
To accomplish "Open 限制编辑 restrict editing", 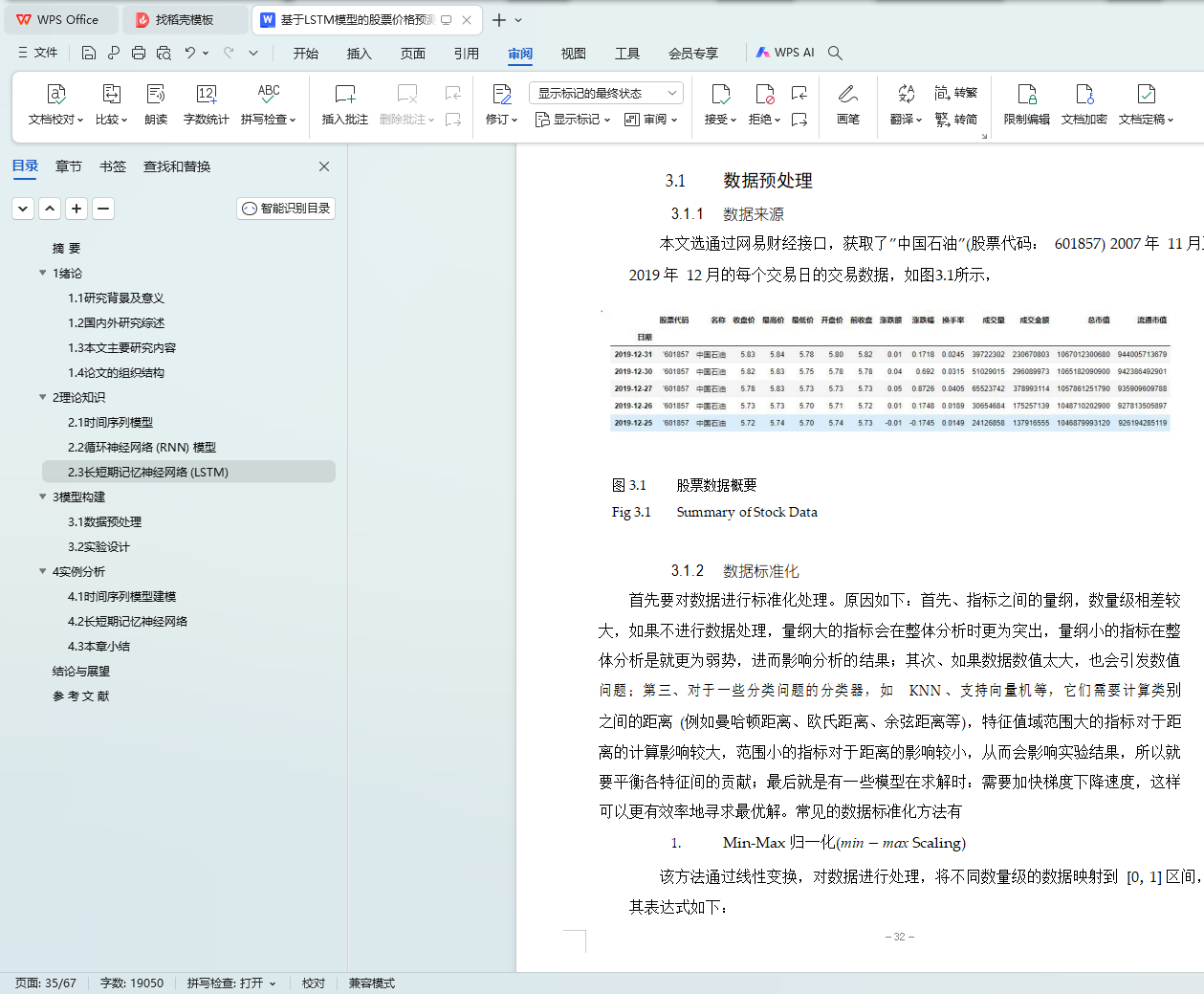I will coord(1027,105).
